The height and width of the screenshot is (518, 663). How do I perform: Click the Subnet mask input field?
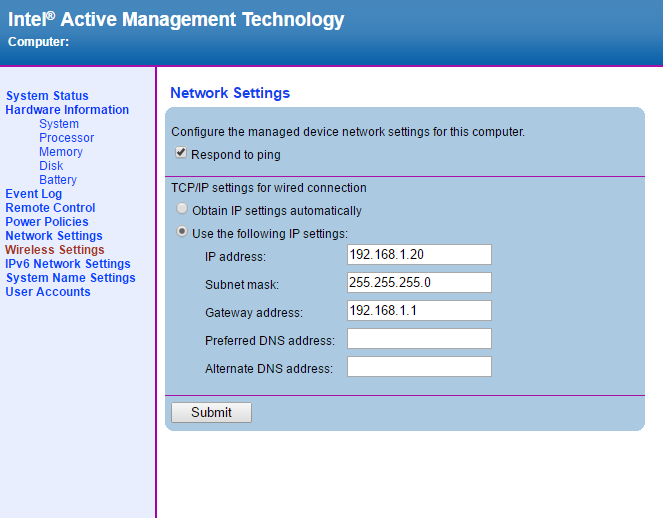[x=419, y=283]
